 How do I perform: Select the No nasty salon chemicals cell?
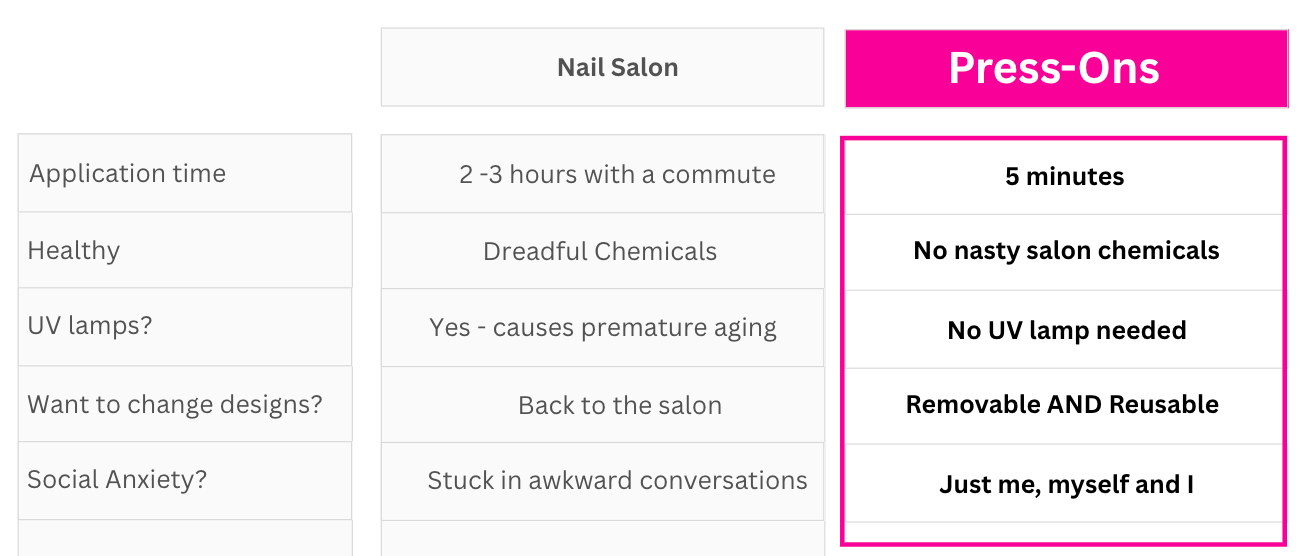(1064, 251)
